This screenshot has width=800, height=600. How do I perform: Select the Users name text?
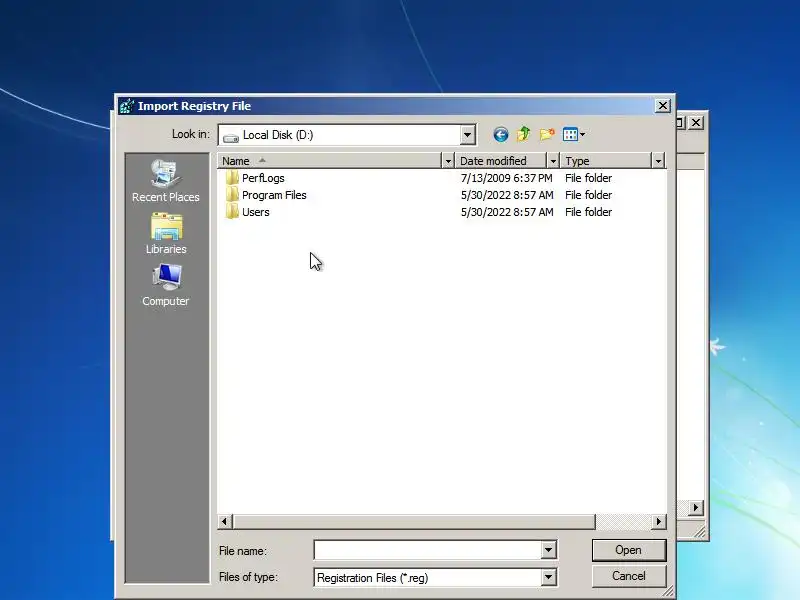(x=256, y=212)
